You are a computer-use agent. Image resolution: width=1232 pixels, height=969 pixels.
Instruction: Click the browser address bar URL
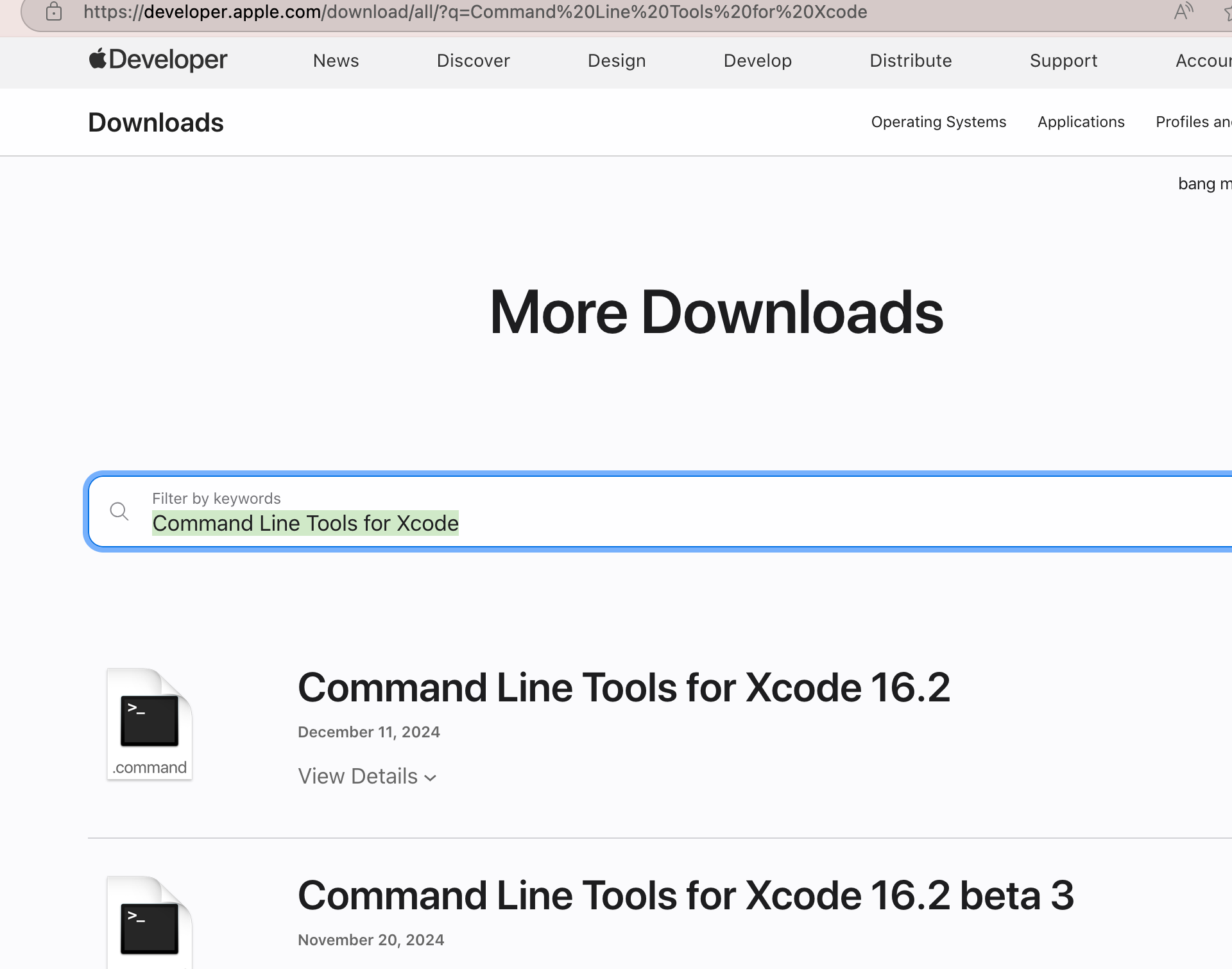coord(475,12)
